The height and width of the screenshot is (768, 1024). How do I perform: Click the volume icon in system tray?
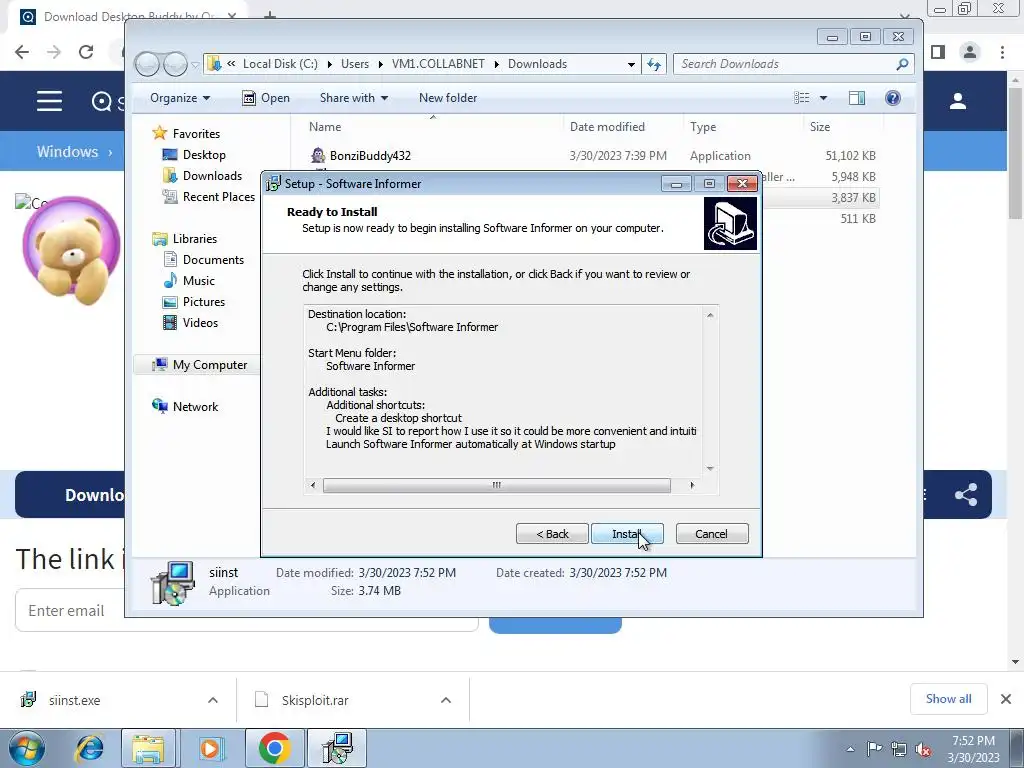923,750
